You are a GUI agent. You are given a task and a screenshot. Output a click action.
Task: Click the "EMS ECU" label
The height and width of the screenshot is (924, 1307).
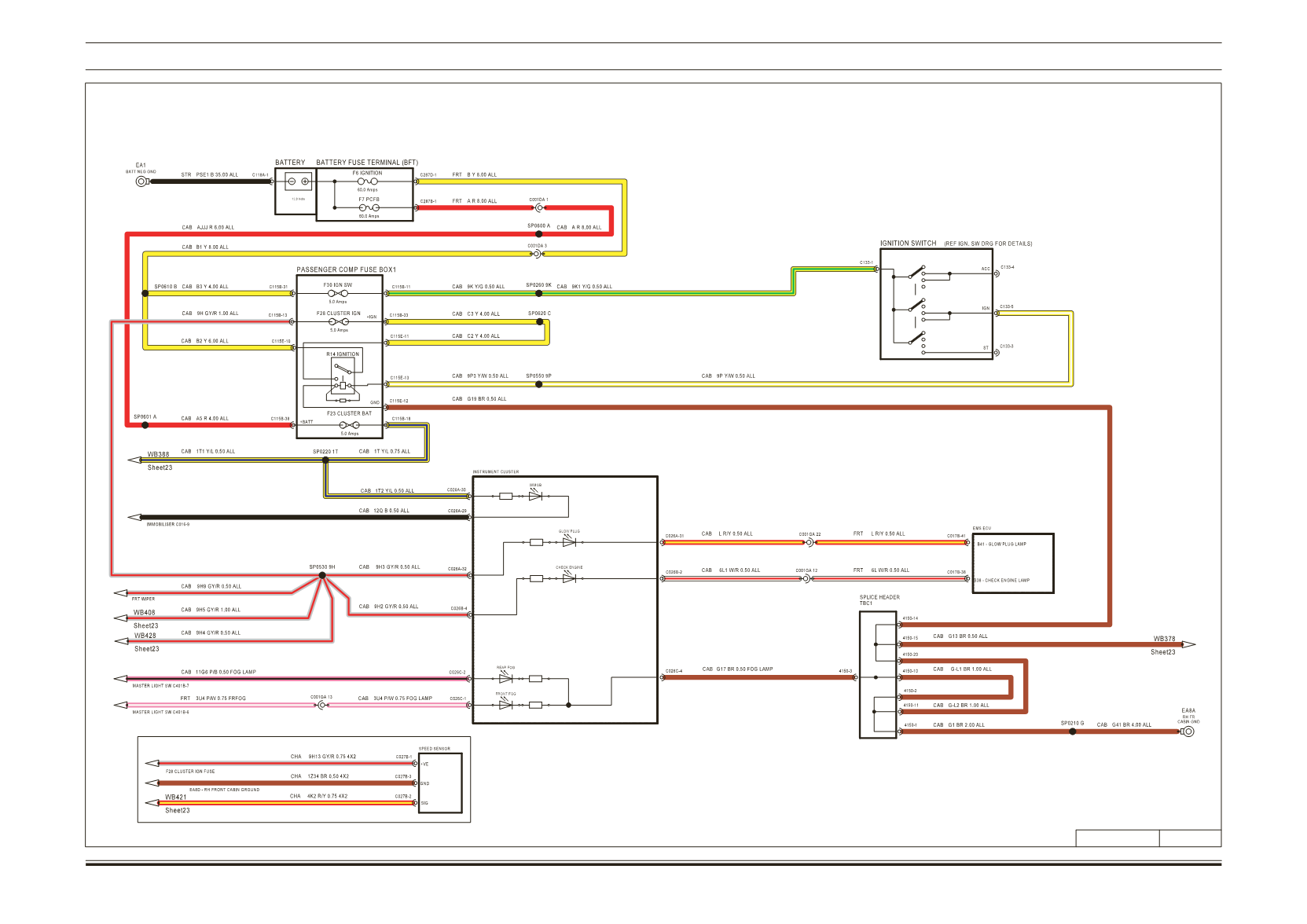[982, 529]
